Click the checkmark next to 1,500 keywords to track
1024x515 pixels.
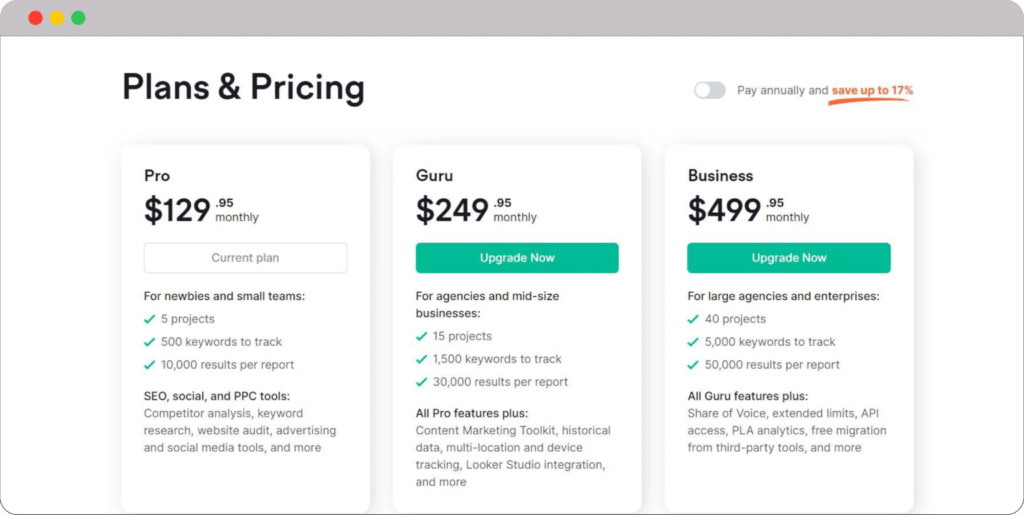(421, 359)
